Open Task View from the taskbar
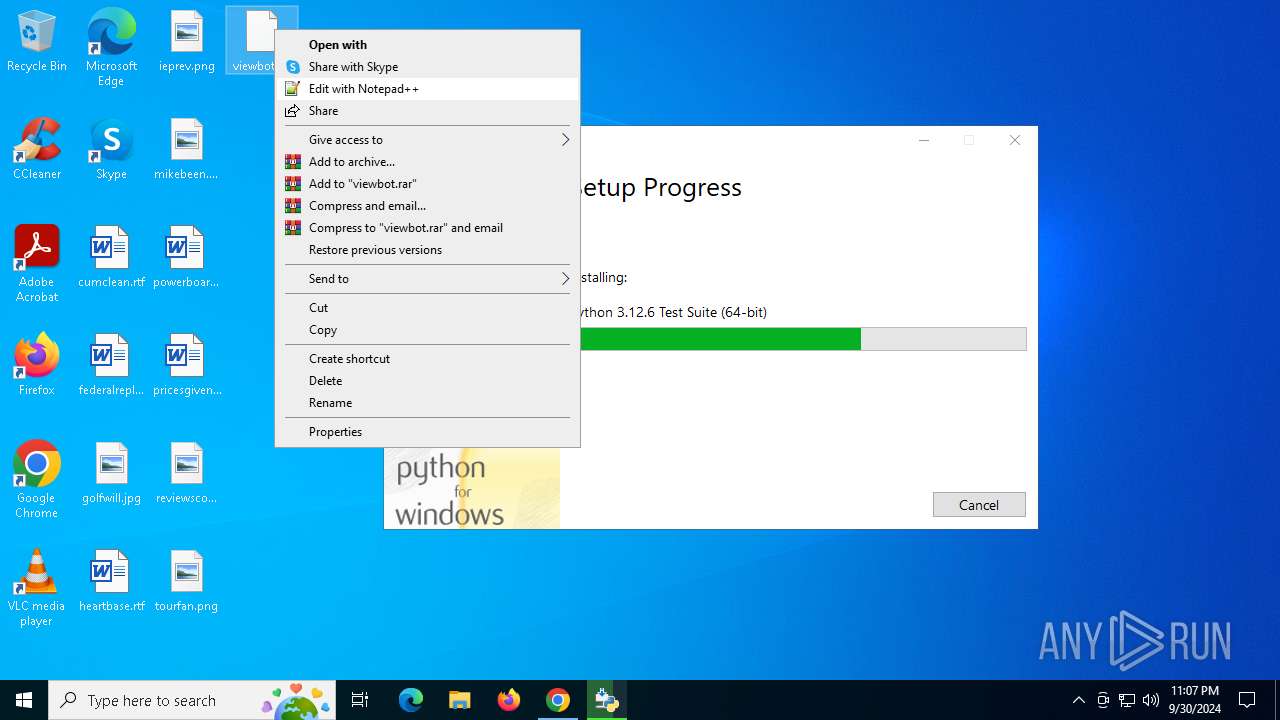This screenshot has height=720, width=1280. tap(360, 700)
